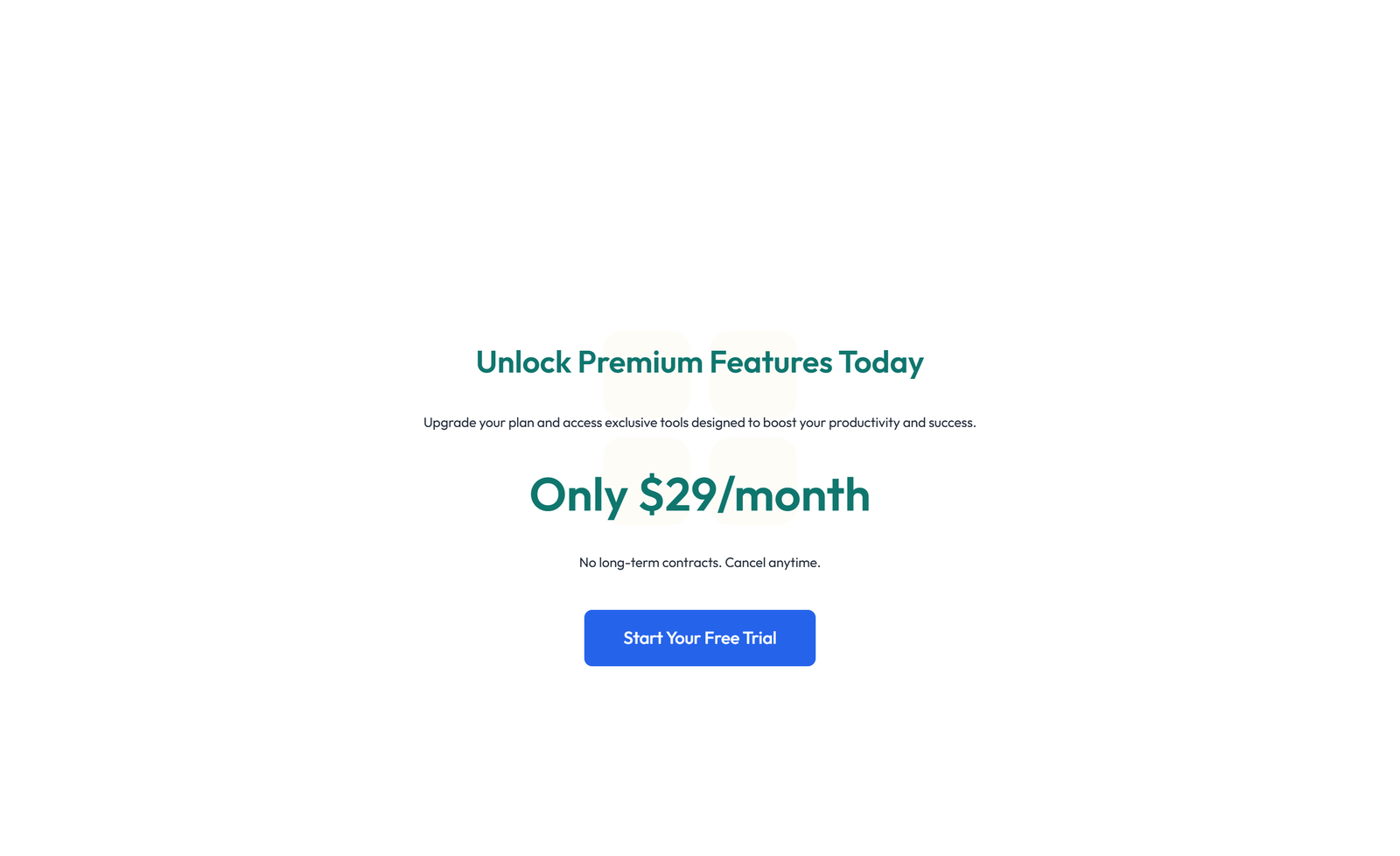Image resolution: width=1400 pixels, height=856 pixels.
Task: Click the word "Only" in the price
Action: (577, 495)
